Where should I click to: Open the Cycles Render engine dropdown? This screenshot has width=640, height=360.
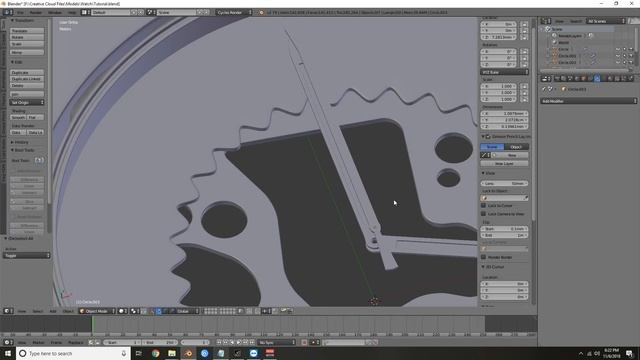[234, 13]
